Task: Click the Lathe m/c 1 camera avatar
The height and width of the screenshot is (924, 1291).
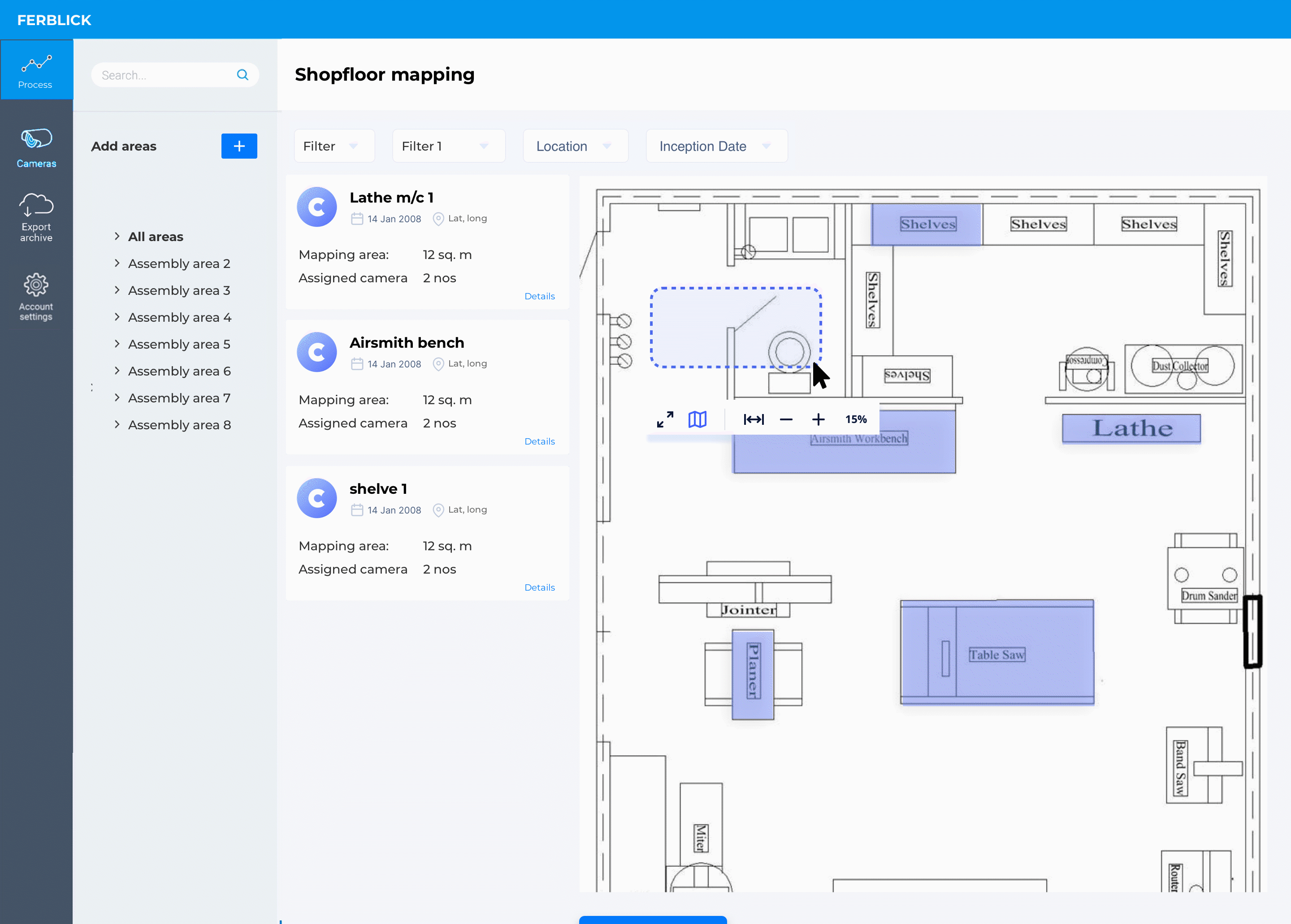Action: (x=317, y=207)
